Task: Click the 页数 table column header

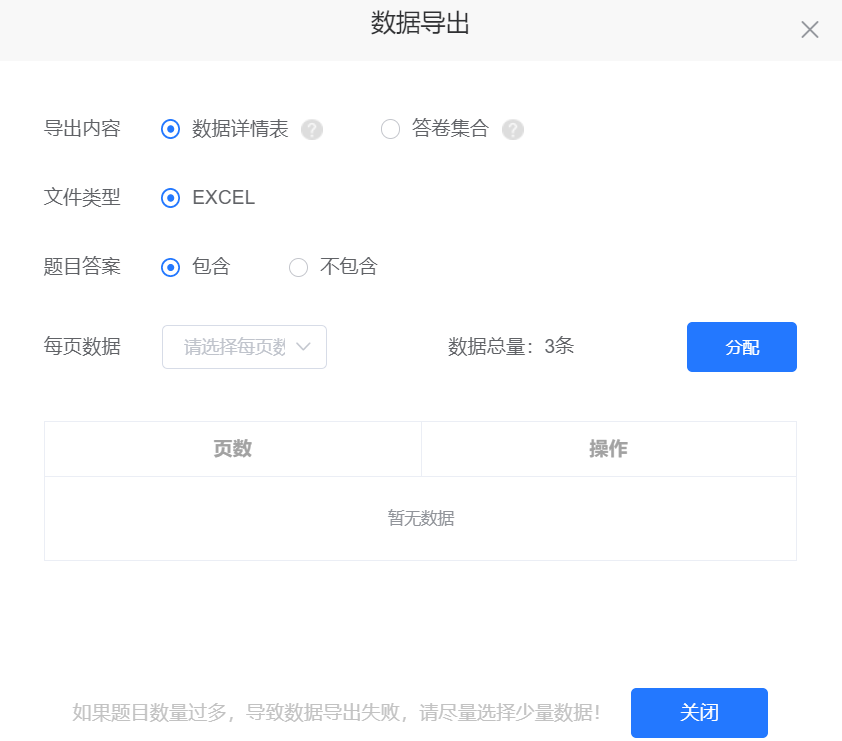Action: point(233,449)
